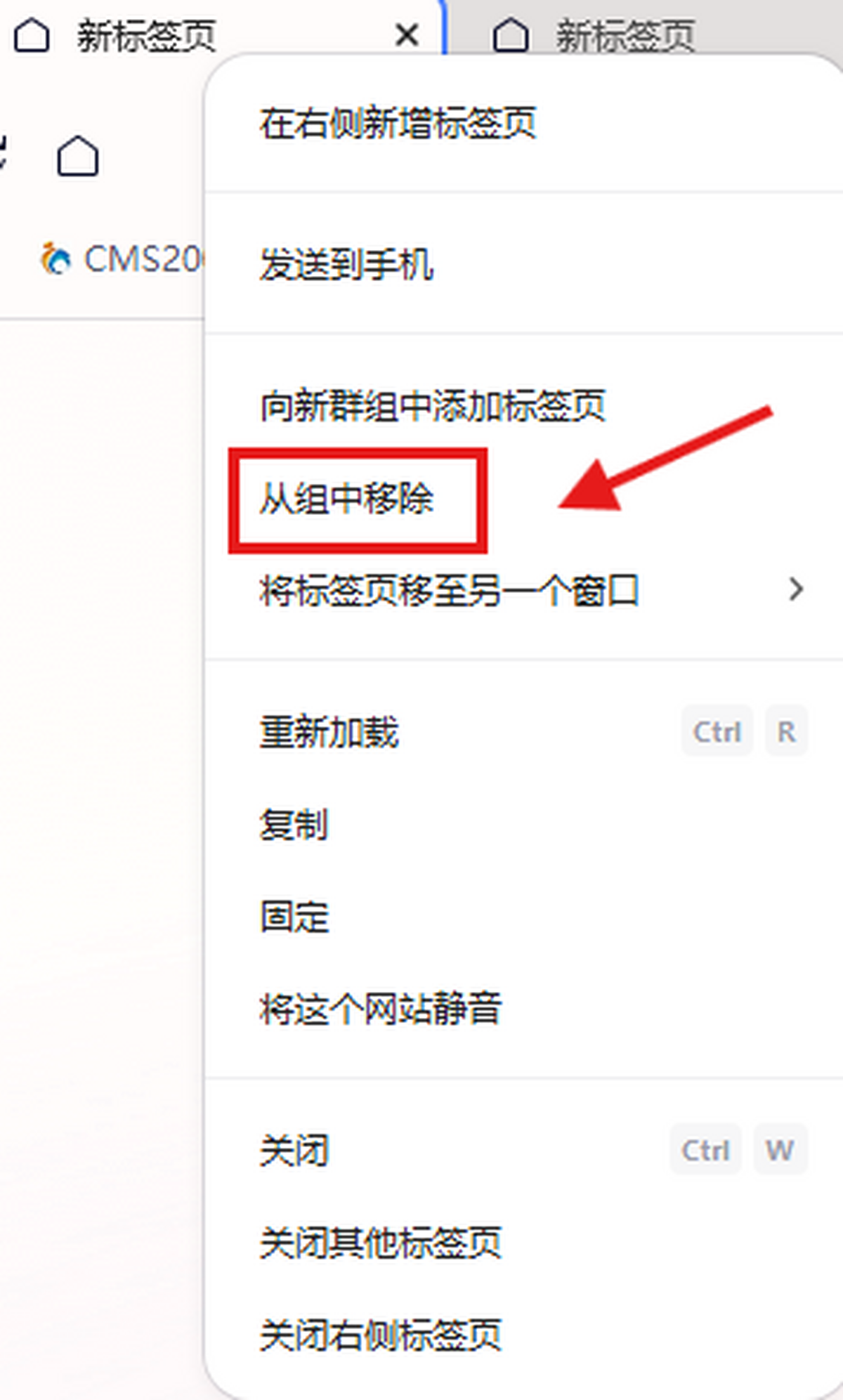Close the first 新标签页 tab
843x1400 pixels.
click(407, 35)
